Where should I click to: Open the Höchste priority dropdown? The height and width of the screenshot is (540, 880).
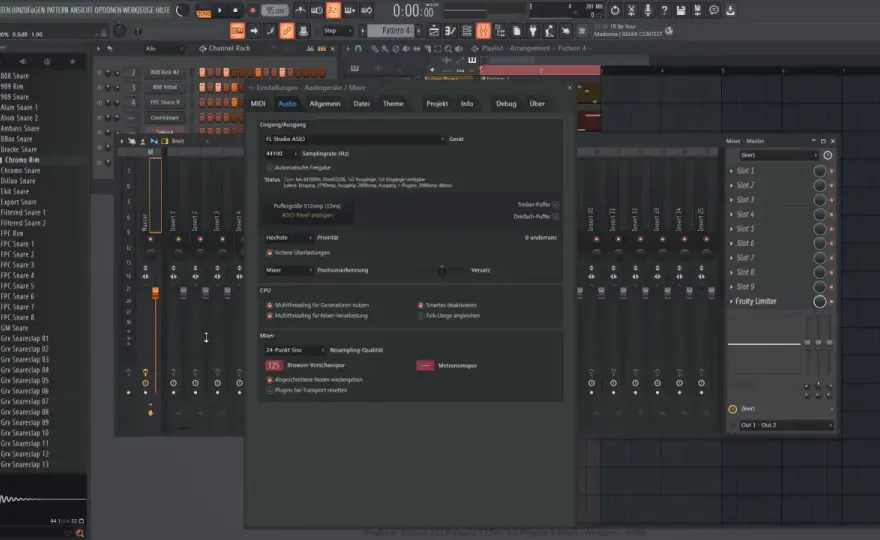click(288, 237)
